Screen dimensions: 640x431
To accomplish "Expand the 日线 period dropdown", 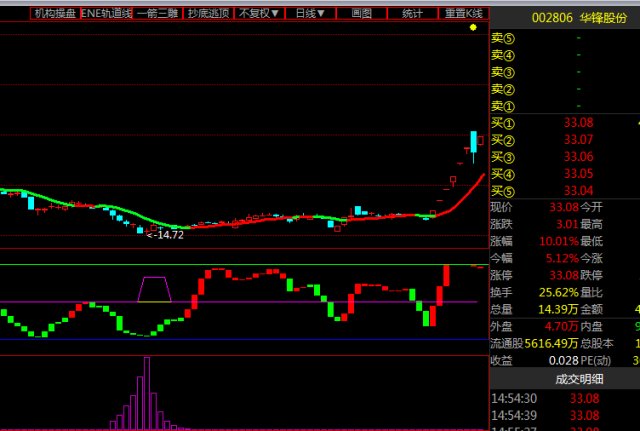I will click(x=310, y=13).
